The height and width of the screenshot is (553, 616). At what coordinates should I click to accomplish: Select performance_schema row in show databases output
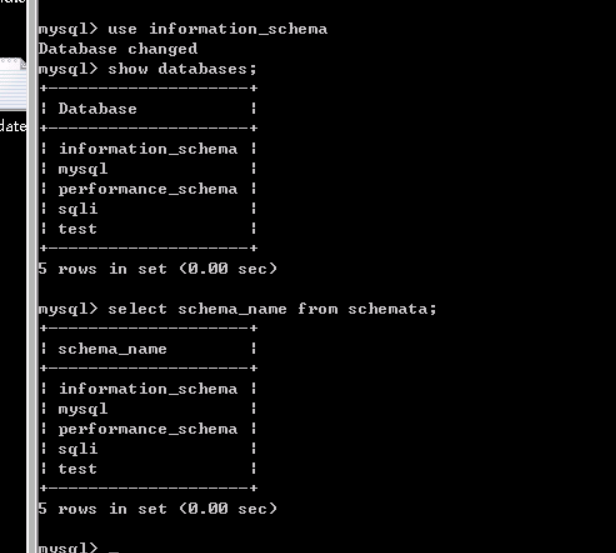pos(148,189)
